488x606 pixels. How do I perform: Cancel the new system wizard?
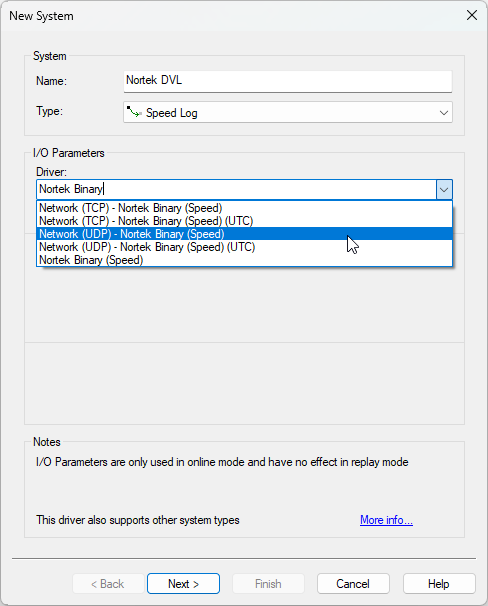pos(353,584)
